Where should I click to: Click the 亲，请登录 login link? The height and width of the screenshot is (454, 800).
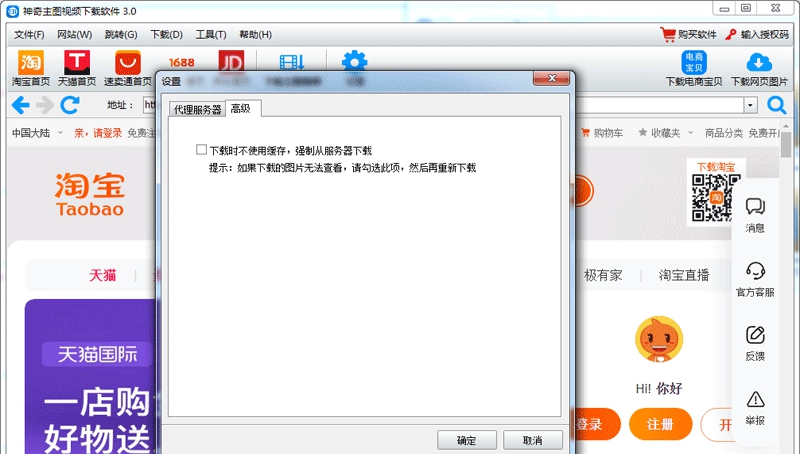pyautogui.click(x=98, y=133)
